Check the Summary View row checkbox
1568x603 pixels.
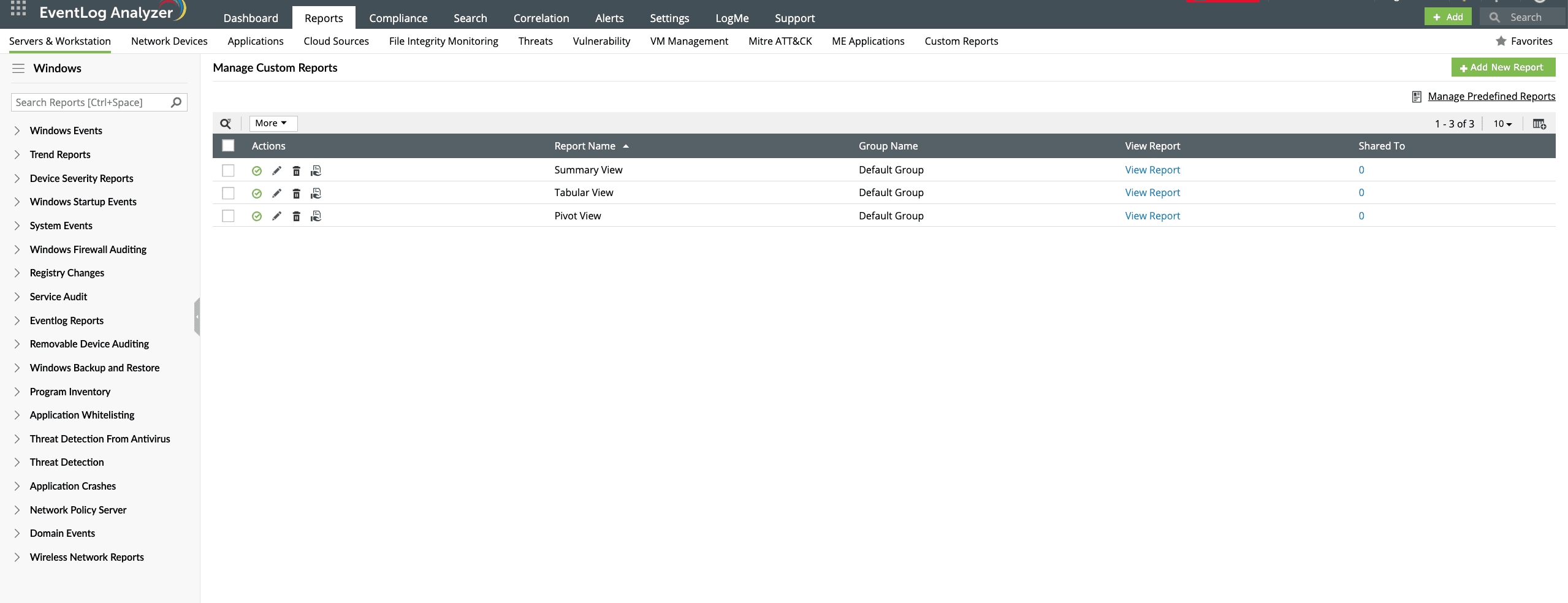click(228, 170)
